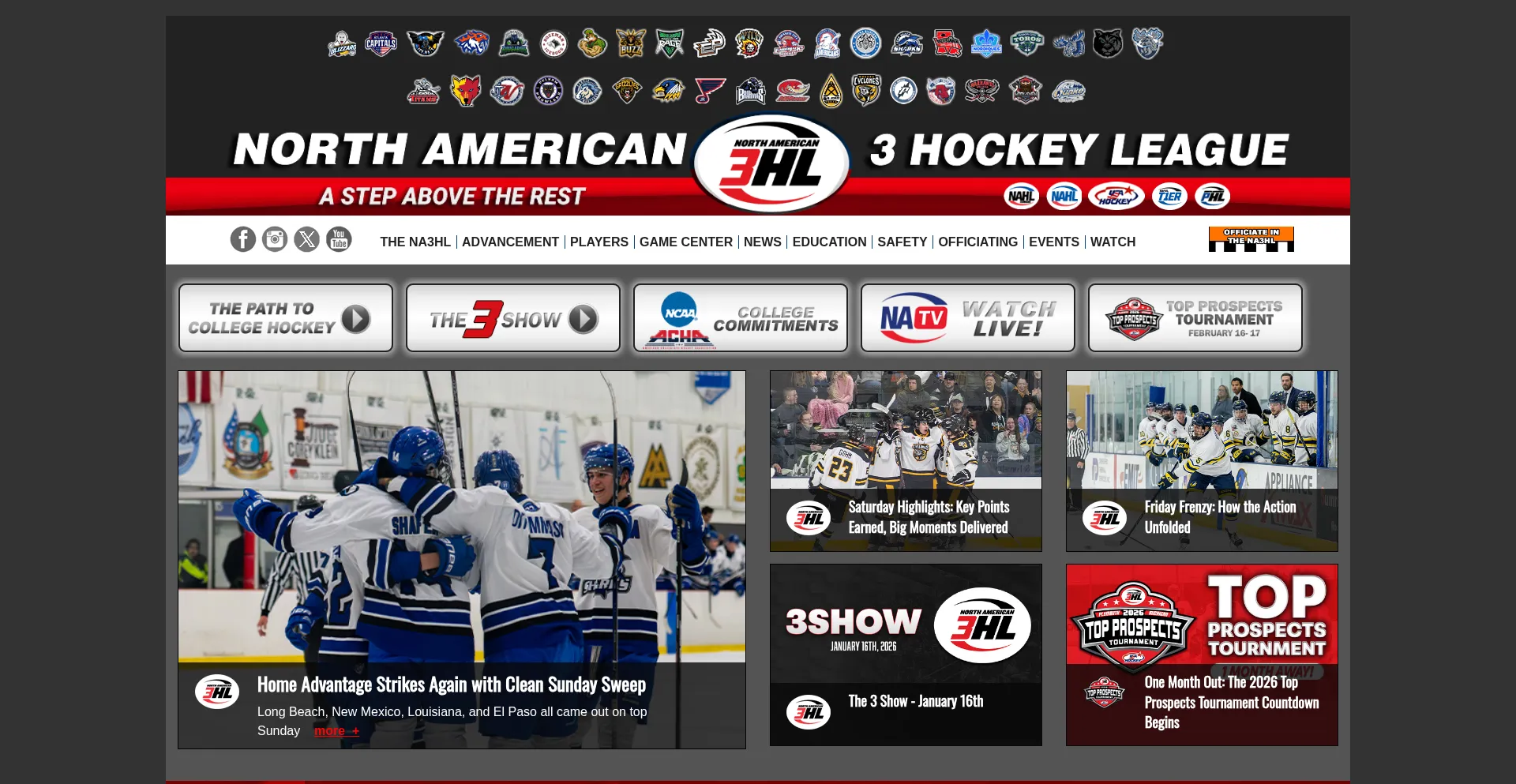Click the USA Hockey logo

tap(1116, 196)
